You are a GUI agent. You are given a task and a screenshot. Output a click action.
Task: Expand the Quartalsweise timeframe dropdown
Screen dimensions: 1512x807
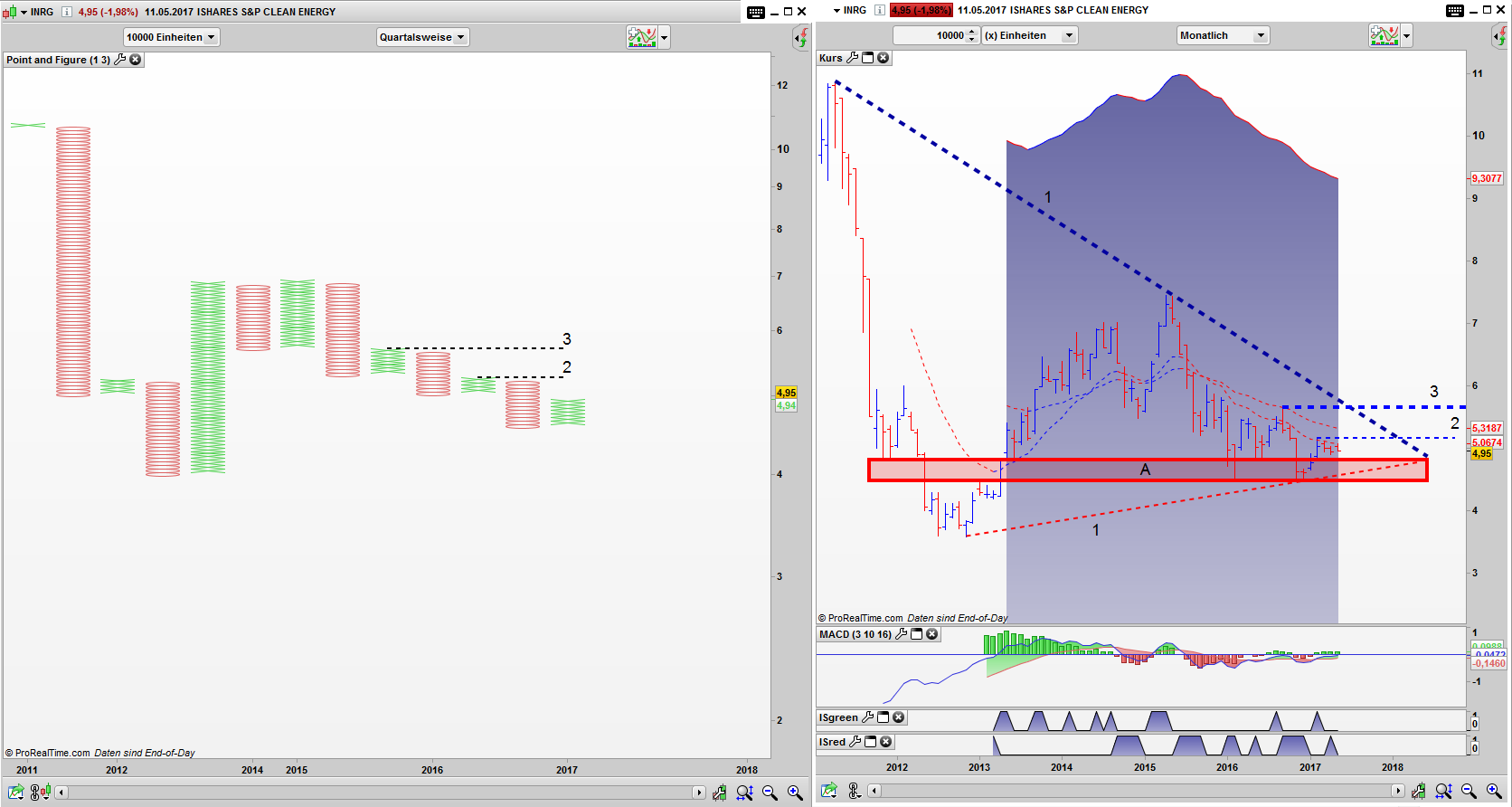[422, 37]
